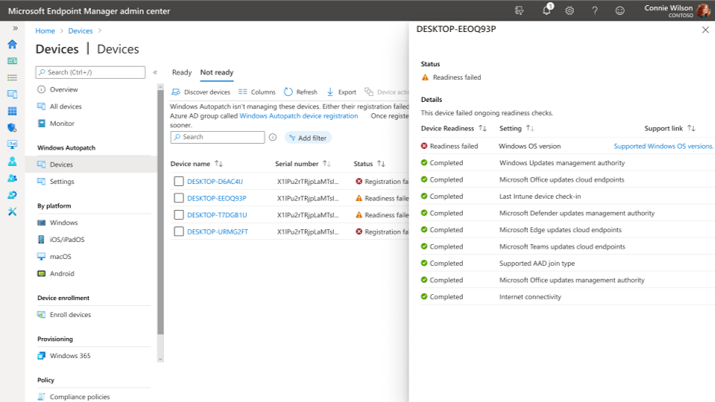Open Groups icon in left rail
Screen dimensions: 715x402
click(12, 178)
